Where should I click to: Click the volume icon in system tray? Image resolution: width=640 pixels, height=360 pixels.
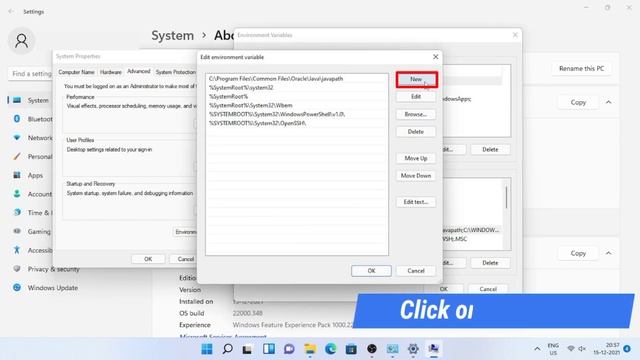click(x=582, y=349)
